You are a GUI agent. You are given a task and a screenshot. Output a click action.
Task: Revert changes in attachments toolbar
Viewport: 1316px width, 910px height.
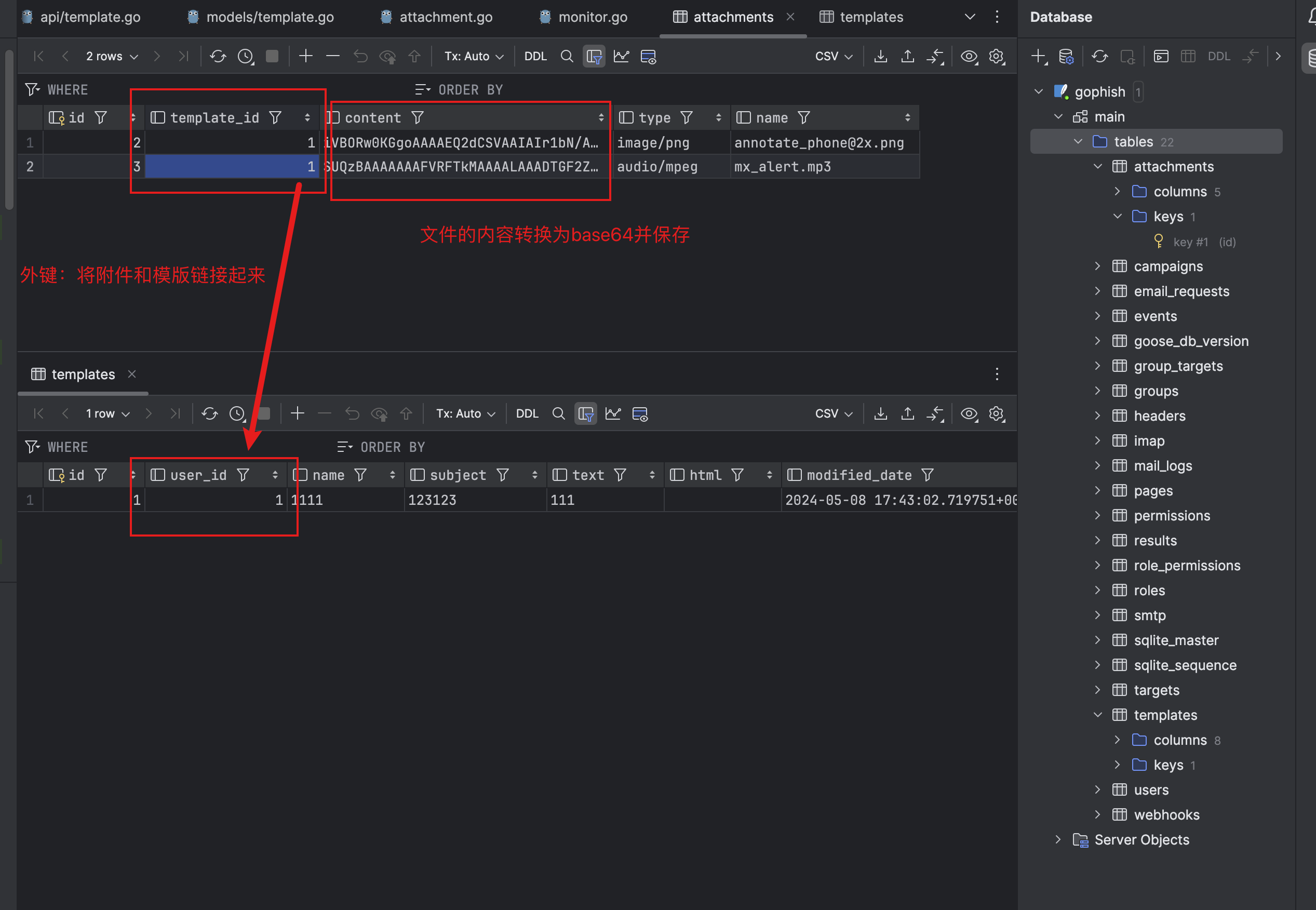(360, 57)
